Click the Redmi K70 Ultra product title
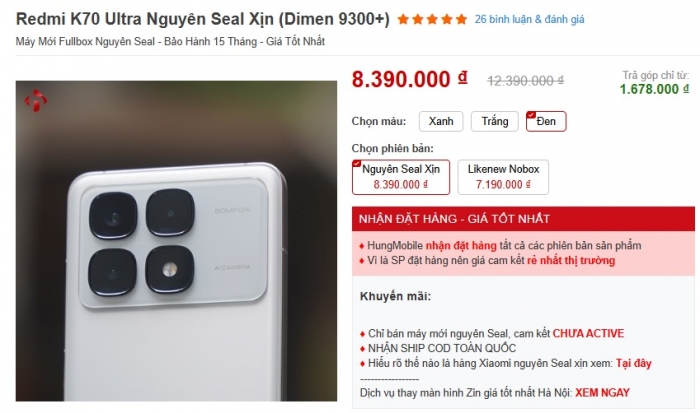The image size is (700, 413). pos(203,19)
